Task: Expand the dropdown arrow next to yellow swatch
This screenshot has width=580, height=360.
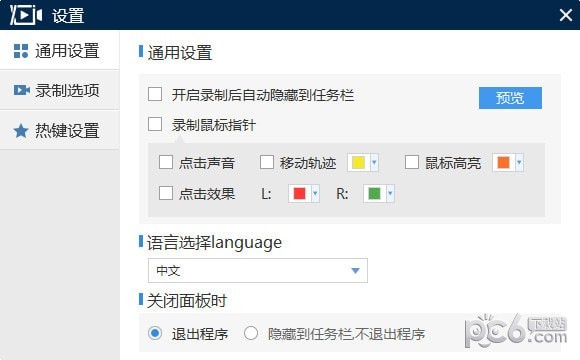Action: (x=374, y=162)
